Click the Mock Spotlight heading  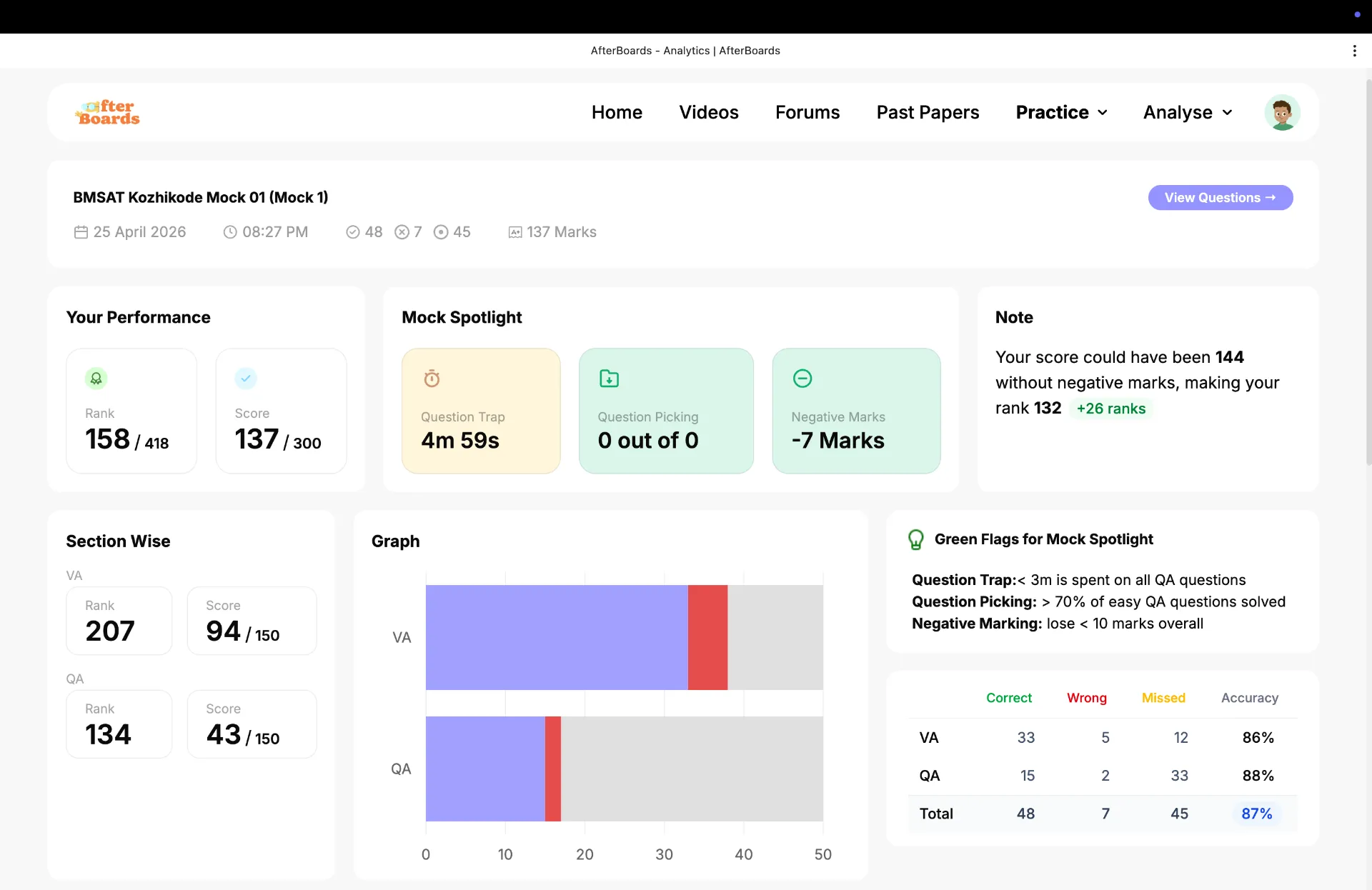pos(462,318)
